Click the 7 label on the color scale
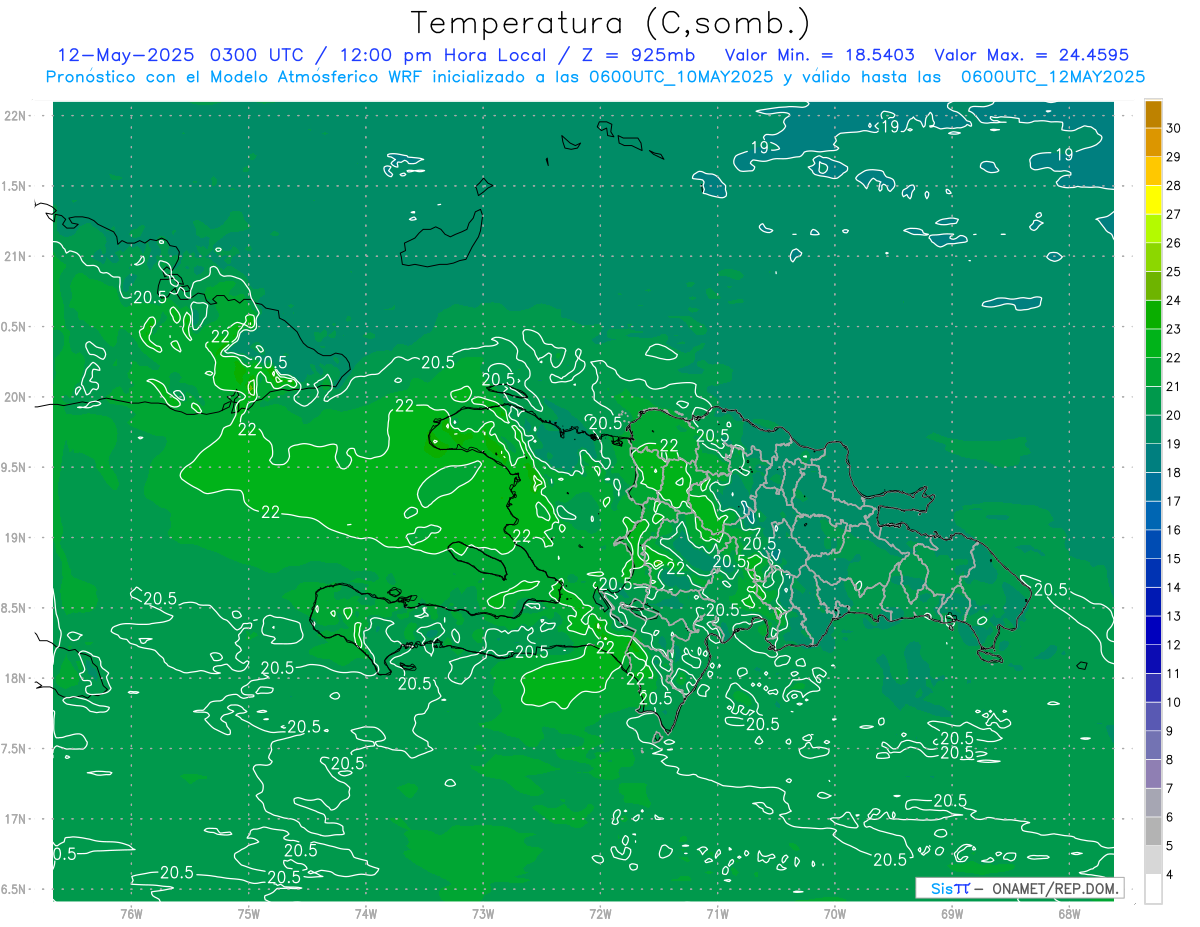This screenshot has width=1200, height=927. tap(1170, 788)
